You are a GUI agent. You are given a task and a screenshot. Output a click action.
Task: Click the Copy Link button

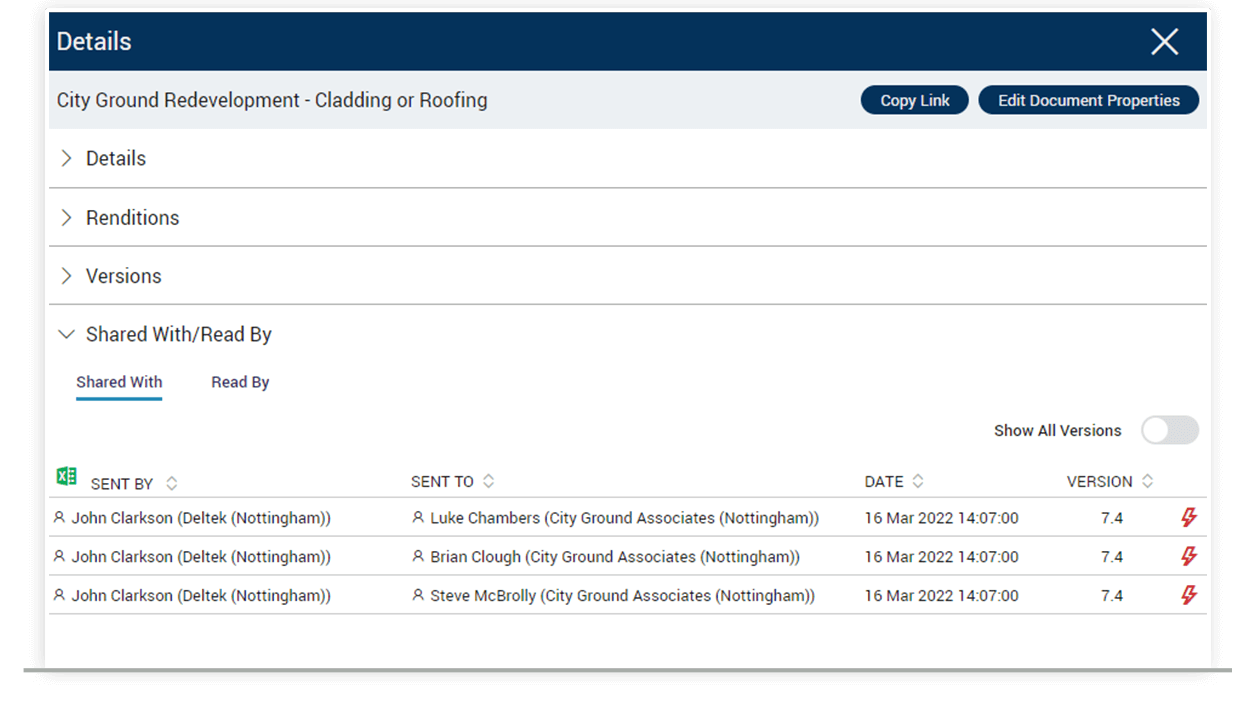pos(913,100)
